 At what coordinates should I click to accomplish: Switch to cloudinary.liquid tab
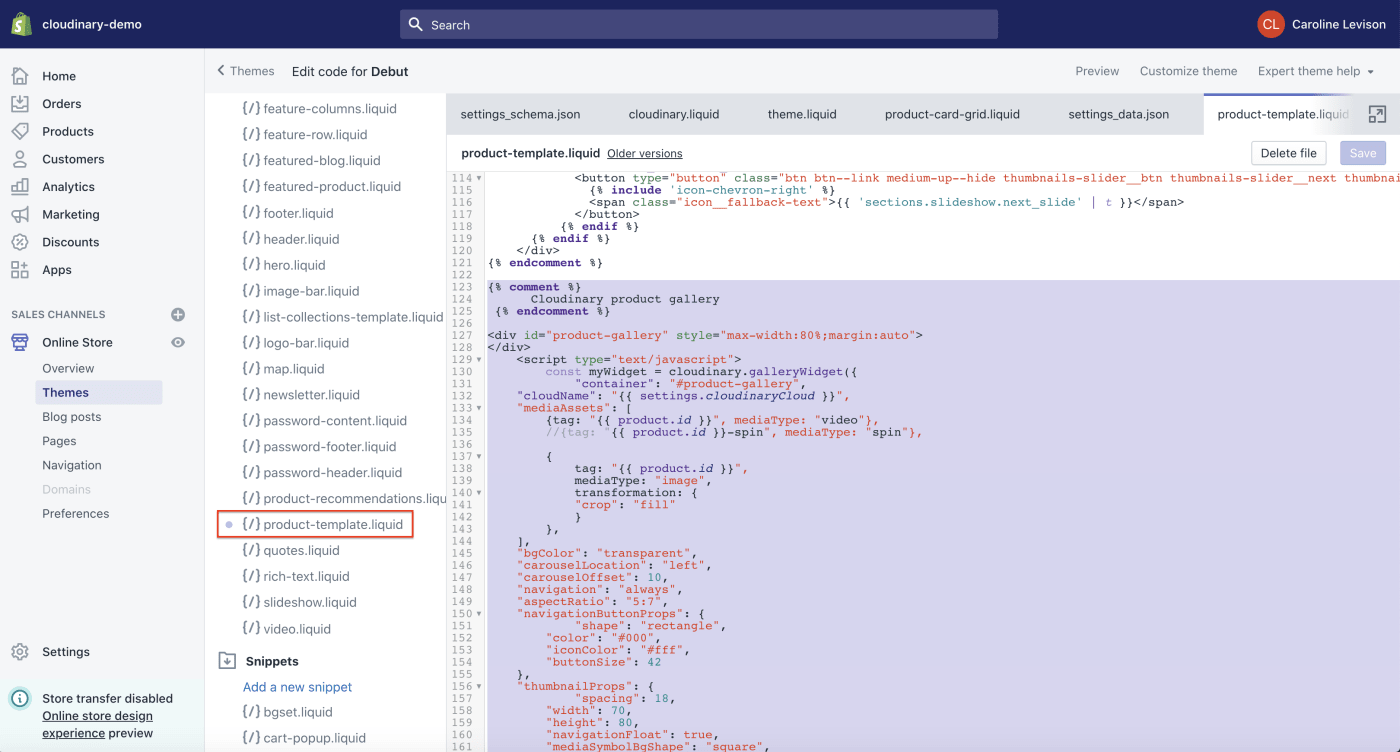(x=674, y=114)
